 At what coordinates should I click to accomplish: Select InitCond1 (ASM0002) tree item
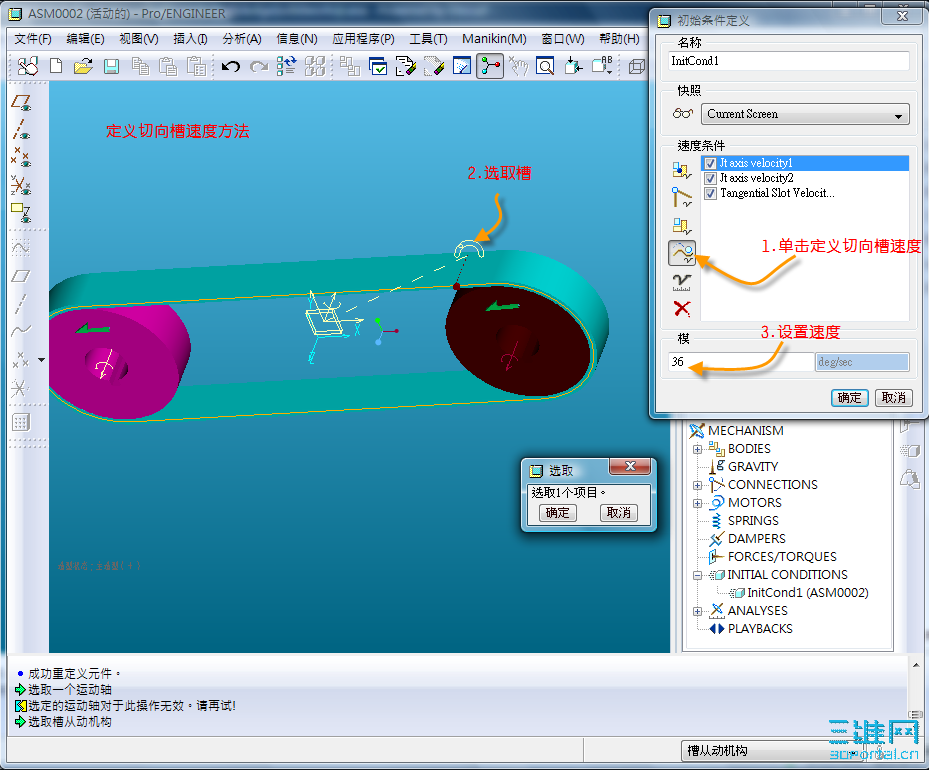pyautogui.click(x=807, y=593)
